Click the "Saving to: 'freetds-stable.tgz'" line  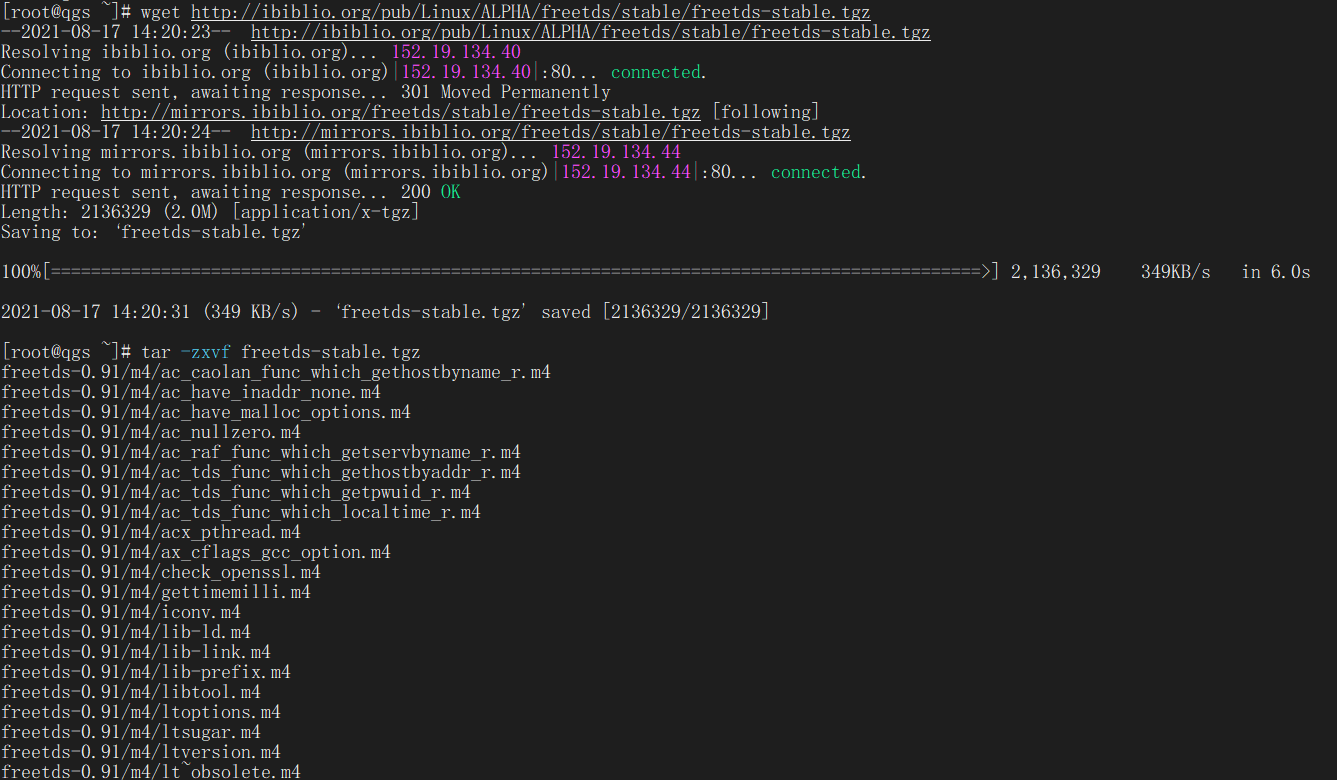153,232
